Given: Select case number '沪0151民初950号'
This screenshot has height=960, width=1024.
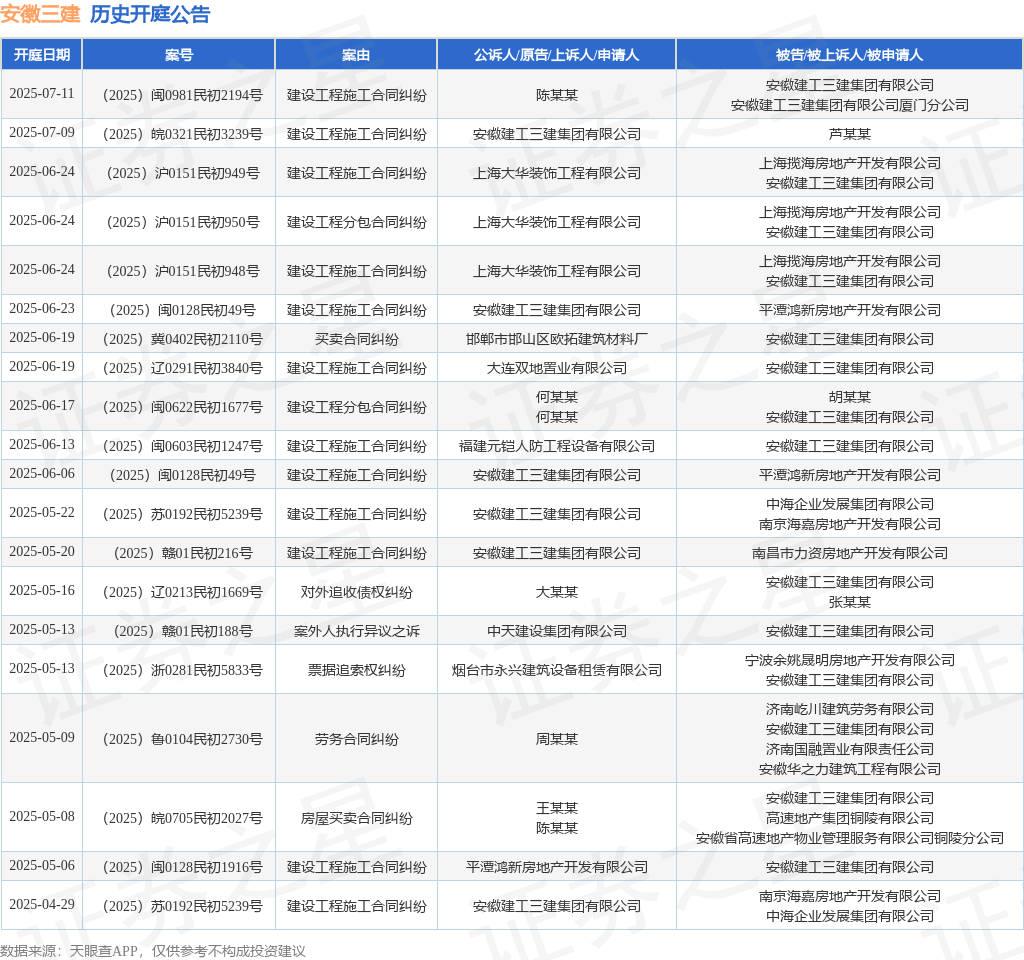Looking at the screenshot, I should click(207, 223).
